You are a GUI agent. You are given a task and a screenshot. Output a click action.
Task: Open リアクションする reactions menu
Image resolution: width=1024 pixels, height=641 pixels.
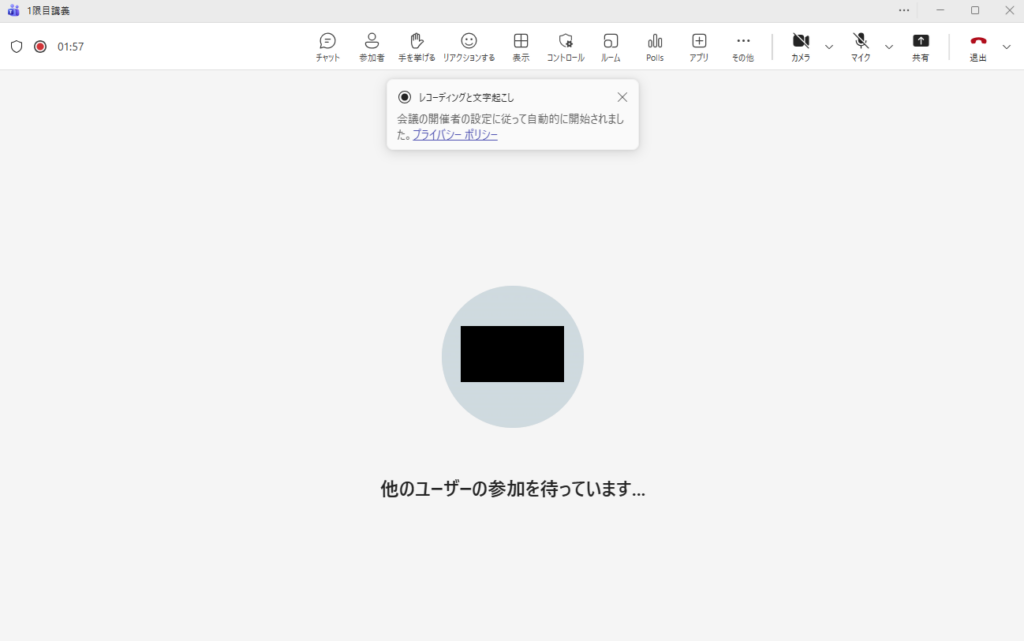pos(469,46)
